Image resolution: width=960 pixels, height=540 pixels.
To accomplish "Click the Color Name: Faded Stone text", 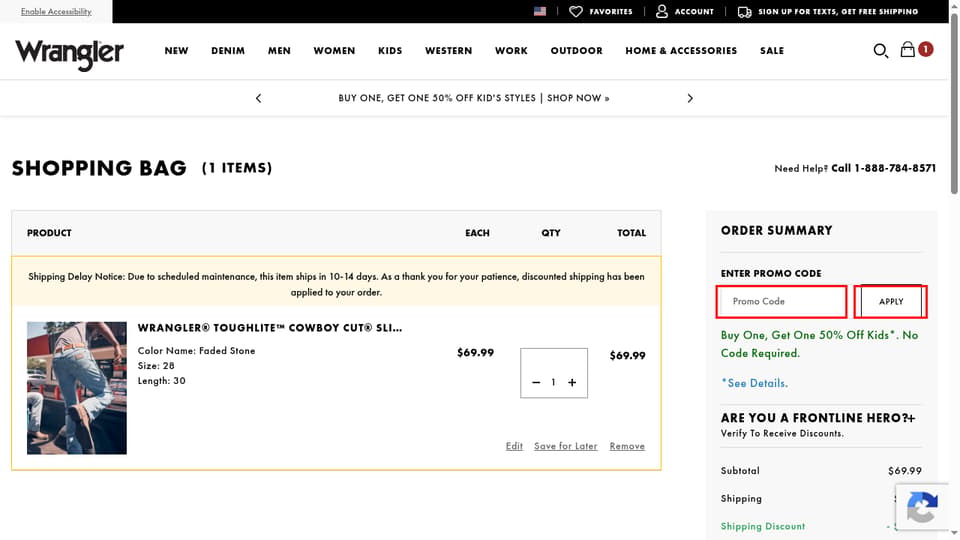I will tap(196, 351).
